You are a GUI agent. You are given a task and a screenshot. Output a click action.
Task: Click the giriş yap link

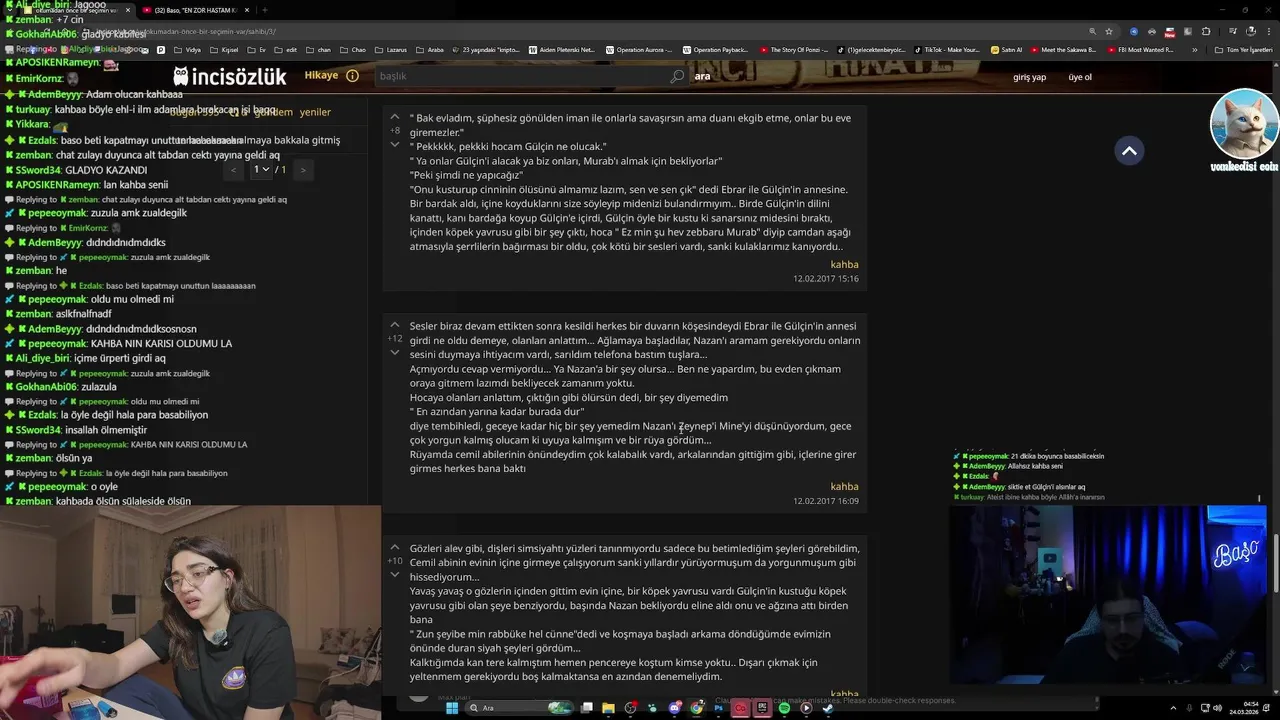(1029, 77)
